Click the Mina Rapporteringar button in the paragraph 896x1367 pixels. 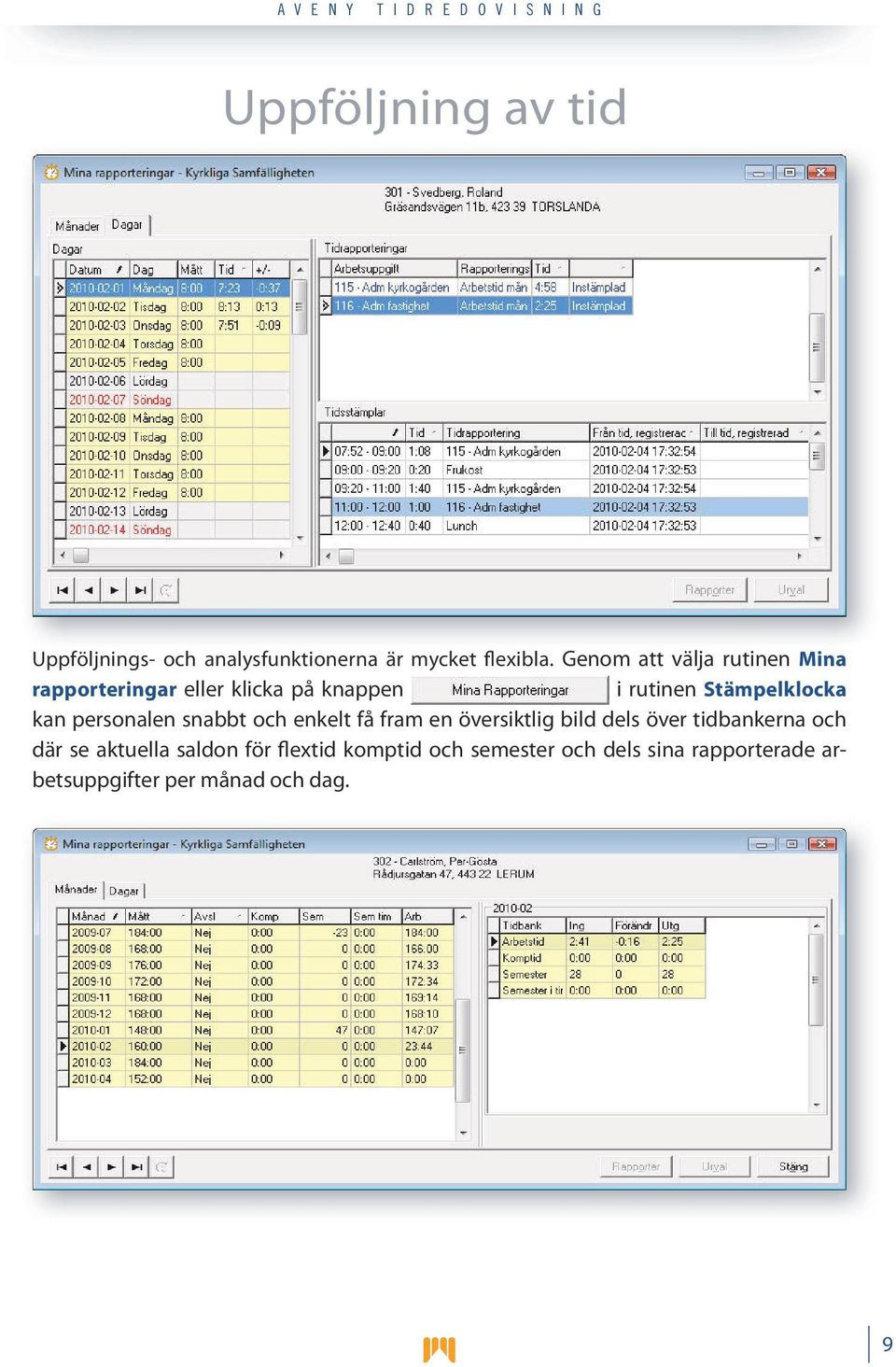click(510, 690)
